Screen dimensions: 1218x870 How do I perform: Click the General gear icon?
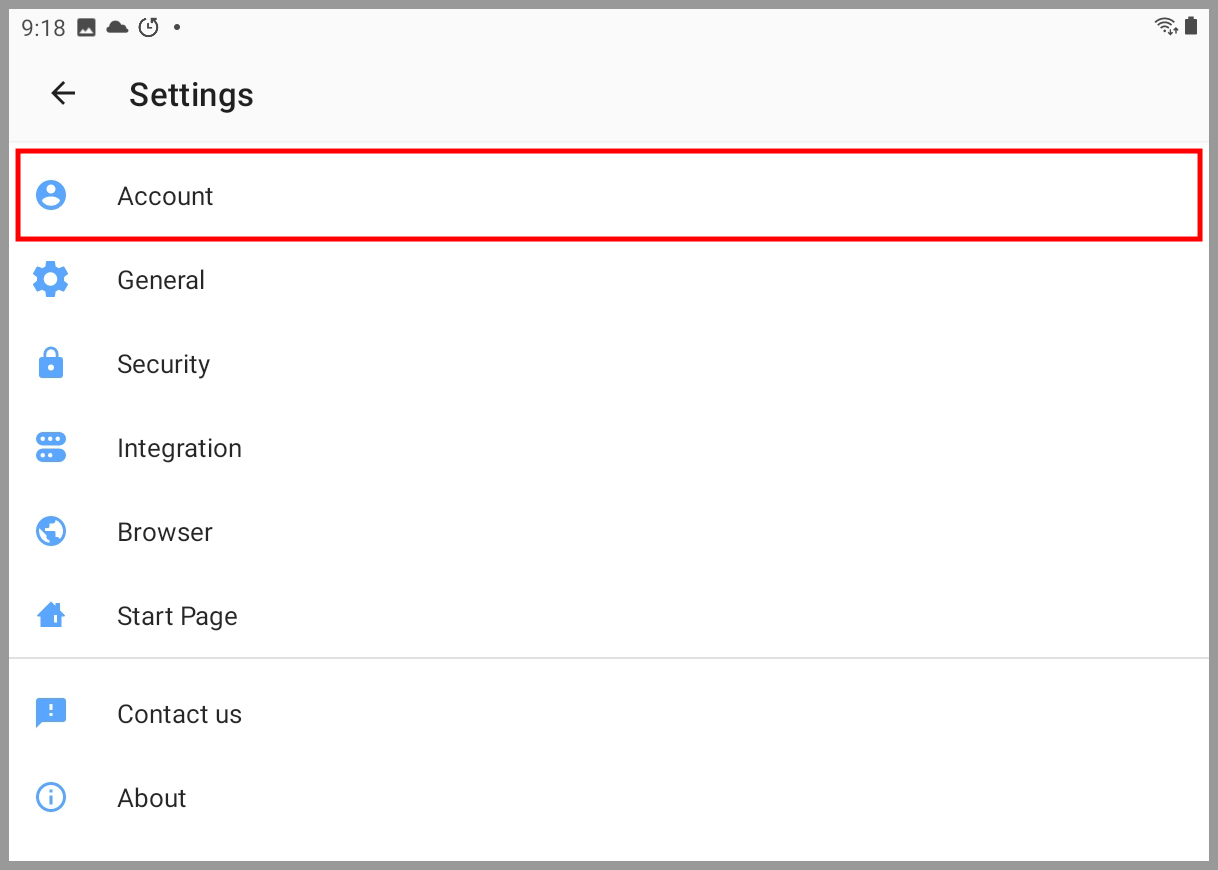[51, 279]
